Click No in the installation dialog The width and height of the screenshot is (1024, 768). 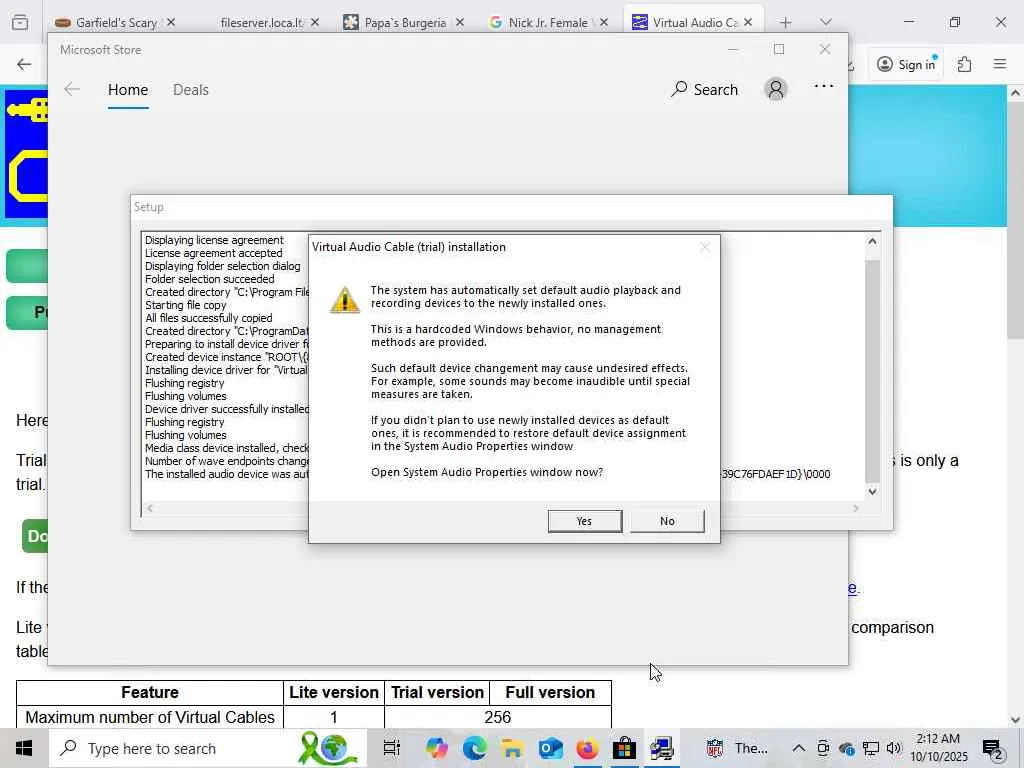point(667,521)
